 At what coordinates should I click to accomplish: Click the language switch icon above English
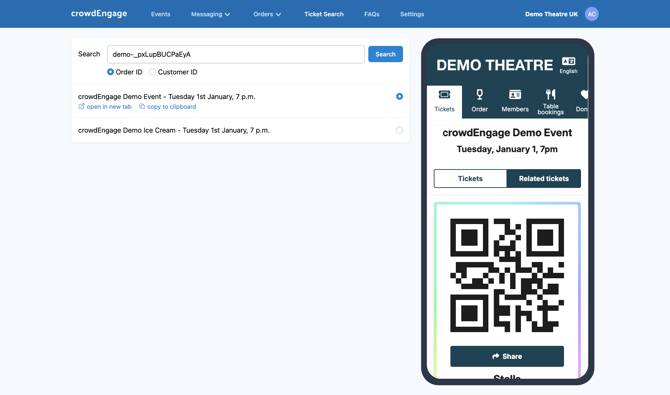pos(568,61)
